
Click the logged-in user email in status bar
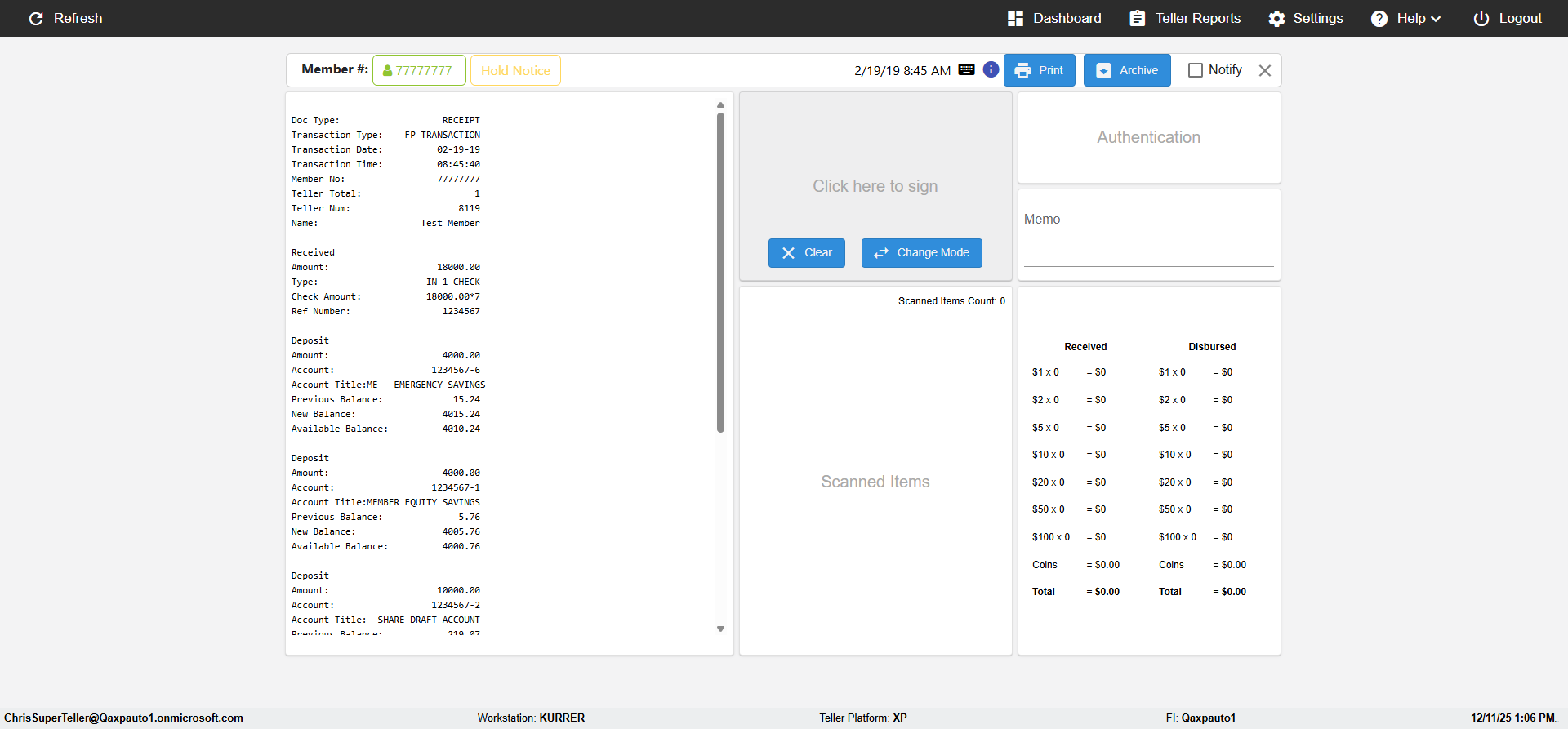pyautogui.click(x=123, y=718)
